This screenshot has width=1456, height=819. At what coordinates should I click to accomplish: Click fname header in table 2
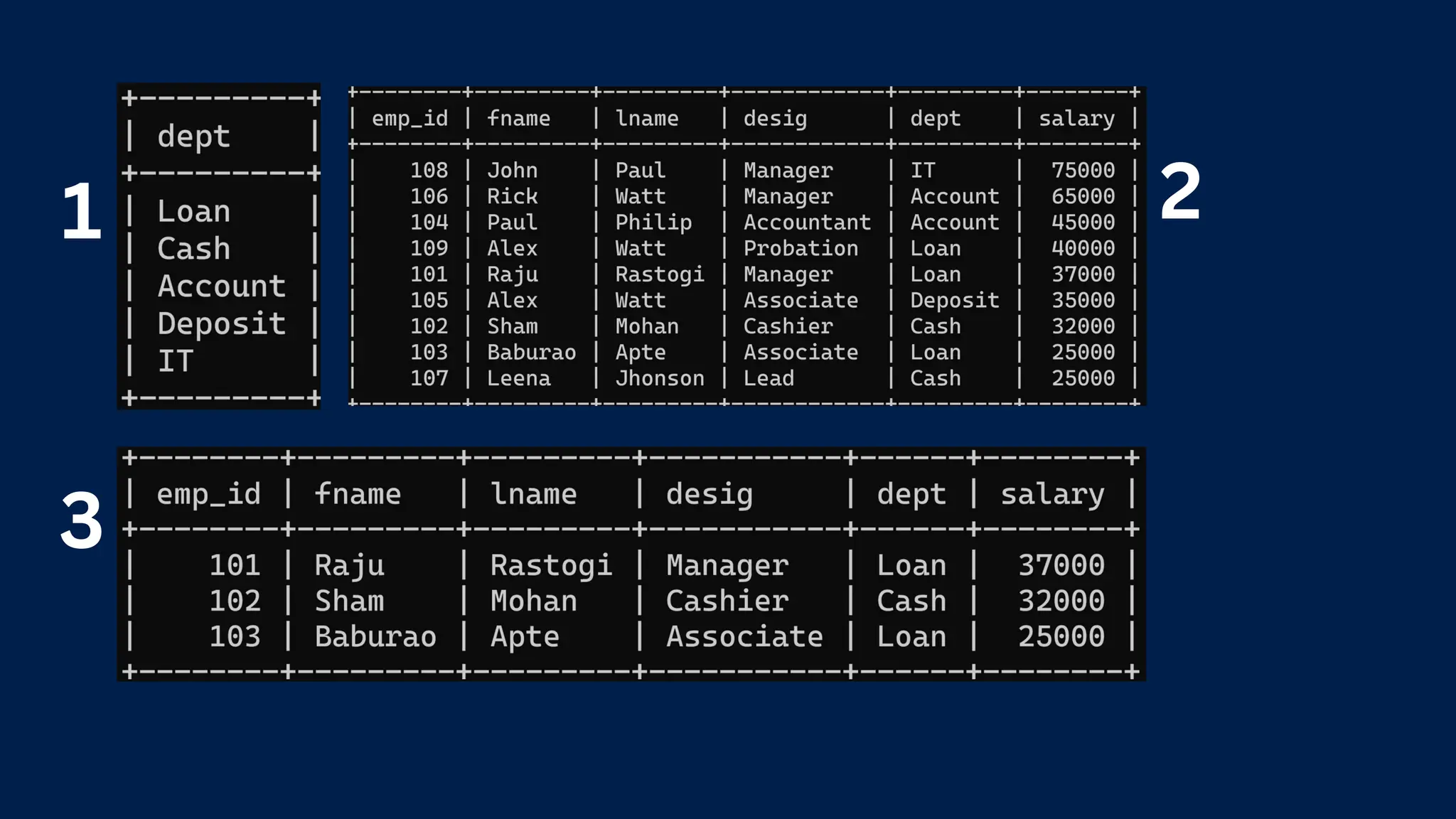click(518, 118)
